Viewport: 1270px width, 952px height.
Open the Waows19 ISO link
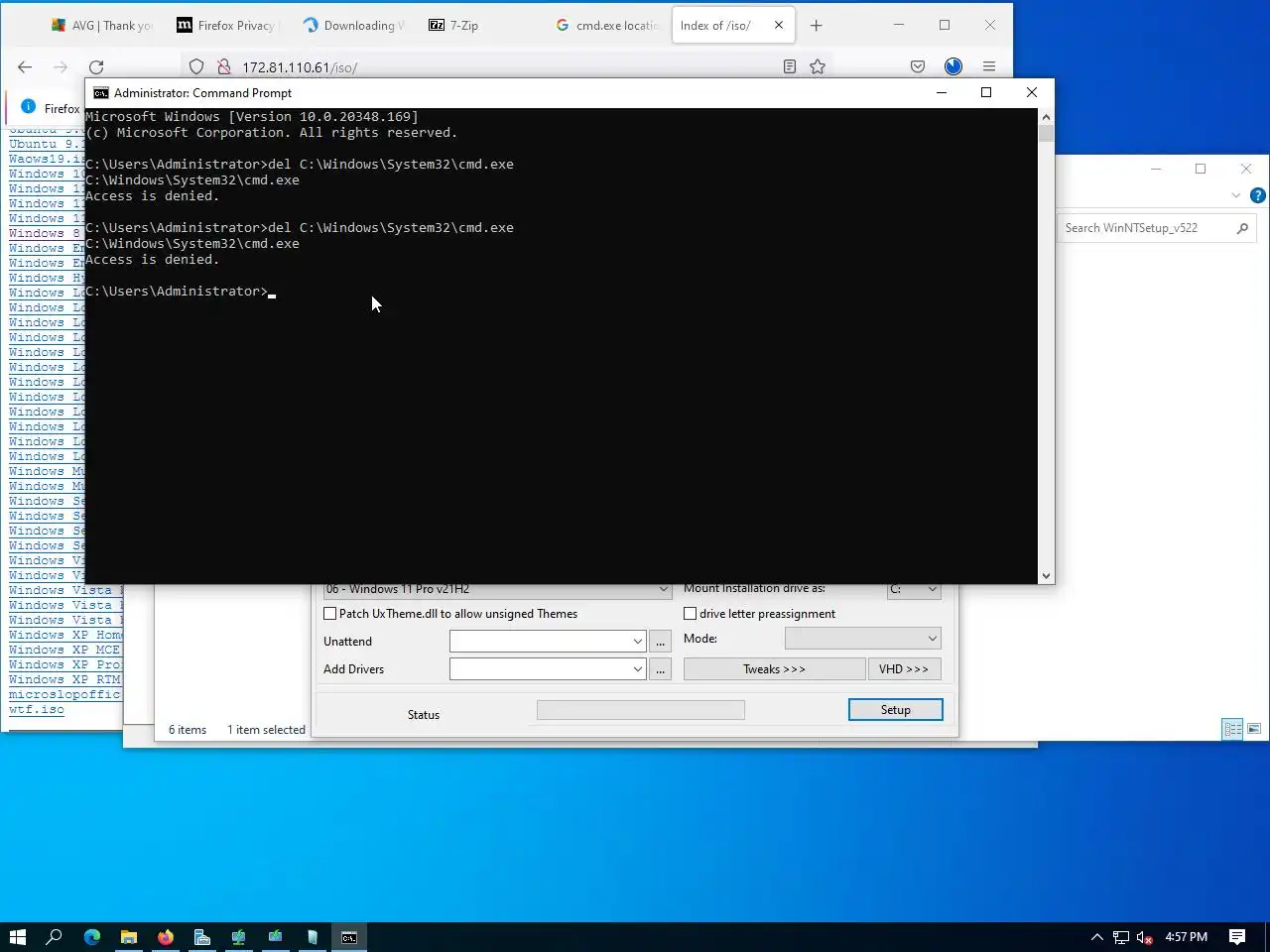pos(47,160)
